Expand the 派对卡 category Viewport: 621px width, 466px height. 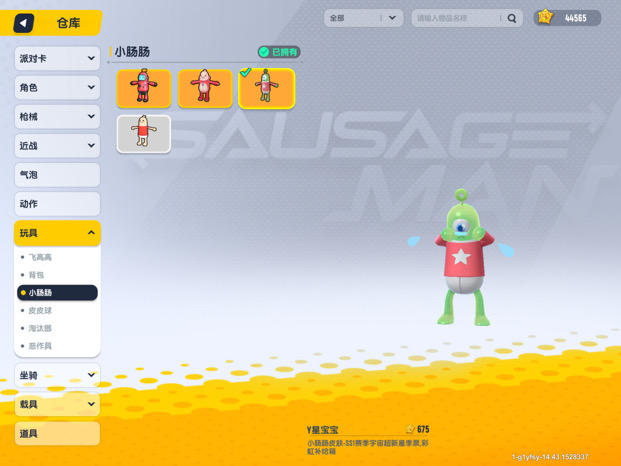(57, 58)
